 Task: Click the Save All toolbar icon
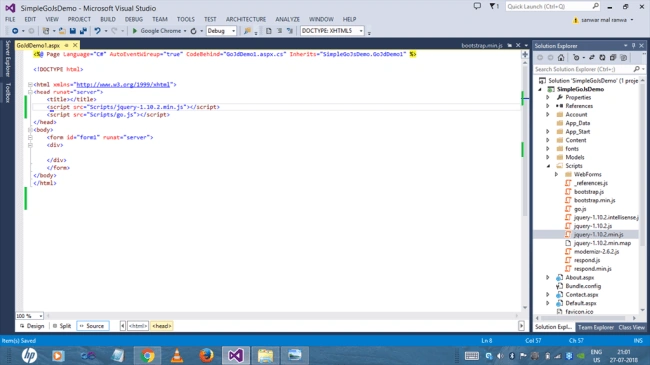tap(83, 31)
